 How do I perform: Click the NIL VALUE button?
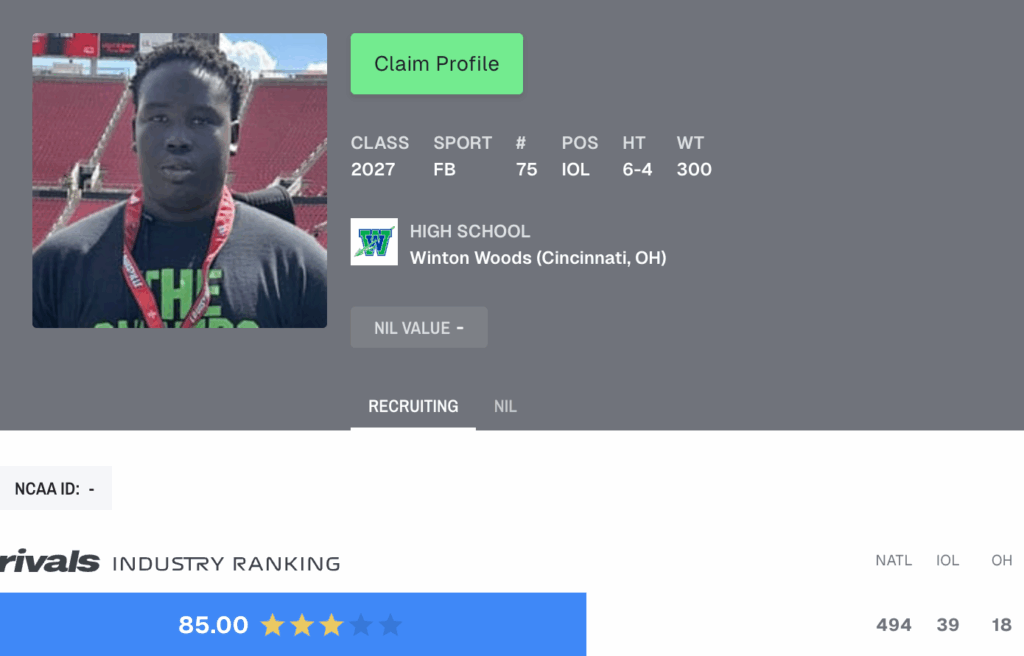pos(419,327)
